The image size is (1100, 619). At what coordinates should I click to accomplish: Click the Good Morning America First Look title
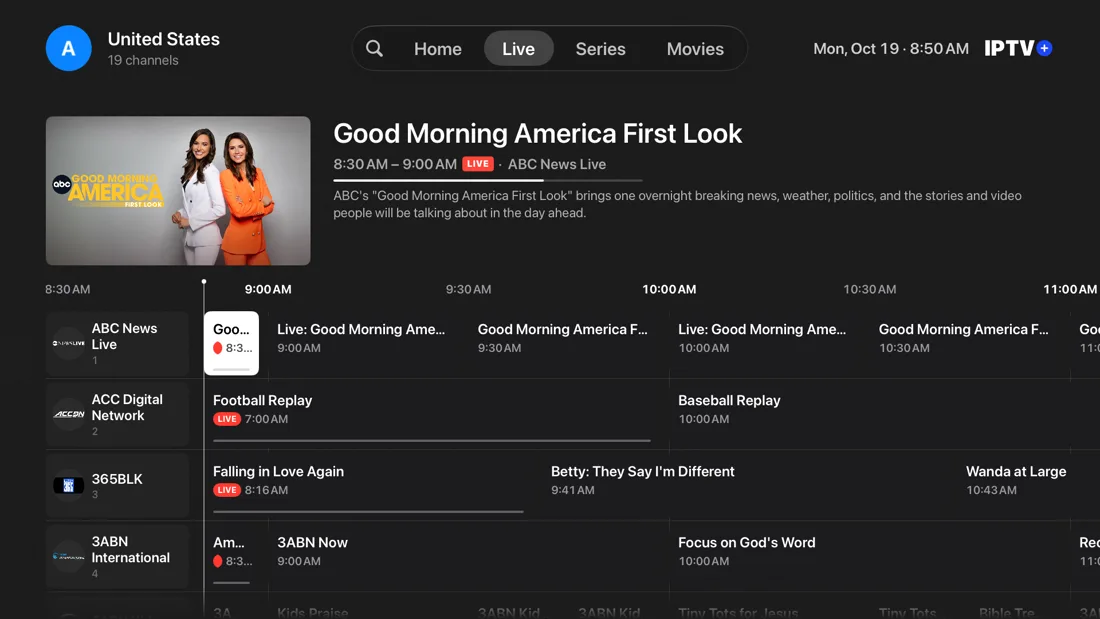point(537,133)
